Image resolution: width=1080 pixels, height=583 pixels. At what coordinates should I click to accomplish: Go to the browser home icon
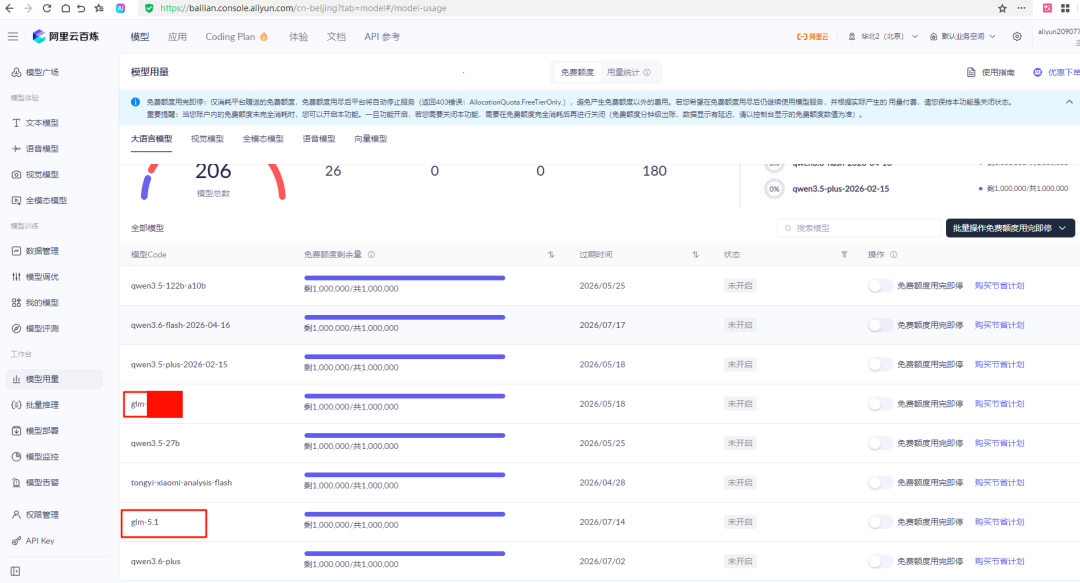click(x=65, y=8)
